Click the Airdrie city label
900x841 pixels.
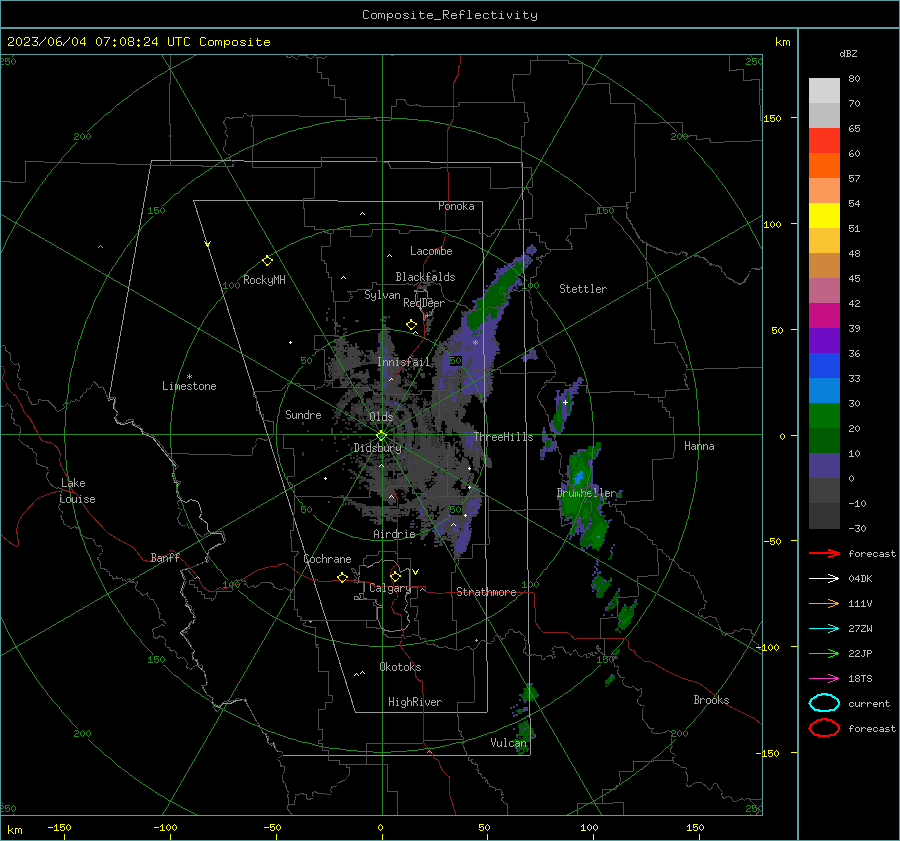[394, 534]
